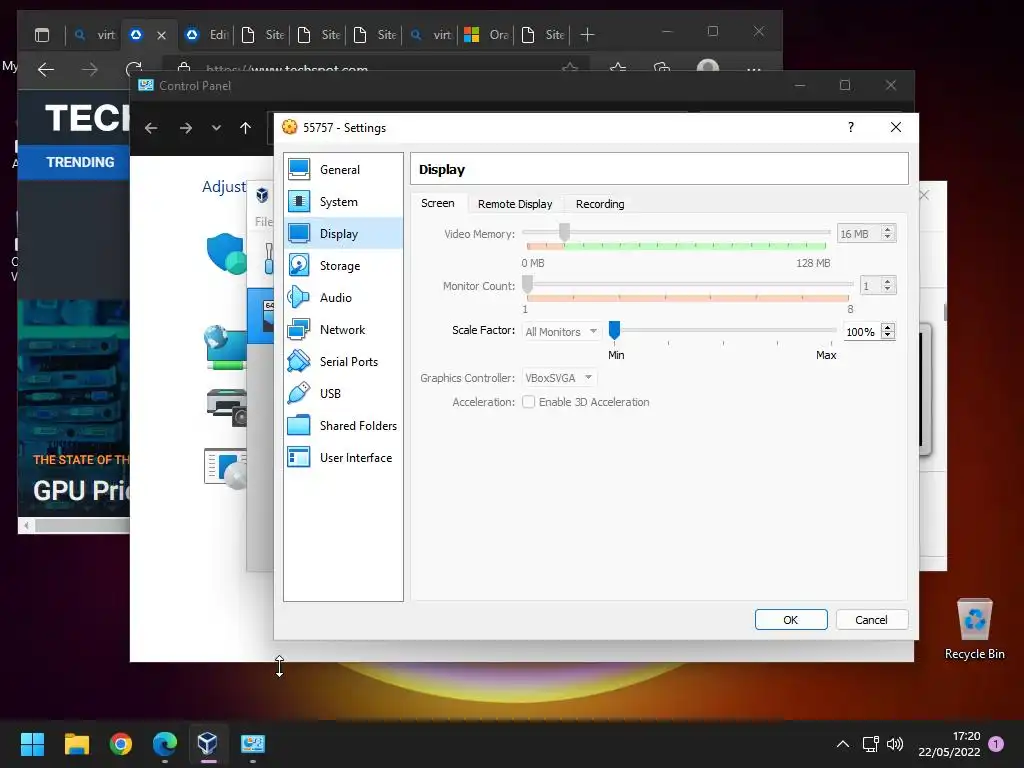Screen dimensions: 1024x768
Task: Click OK in Settings dialog
Action: (x=791, y=620)
